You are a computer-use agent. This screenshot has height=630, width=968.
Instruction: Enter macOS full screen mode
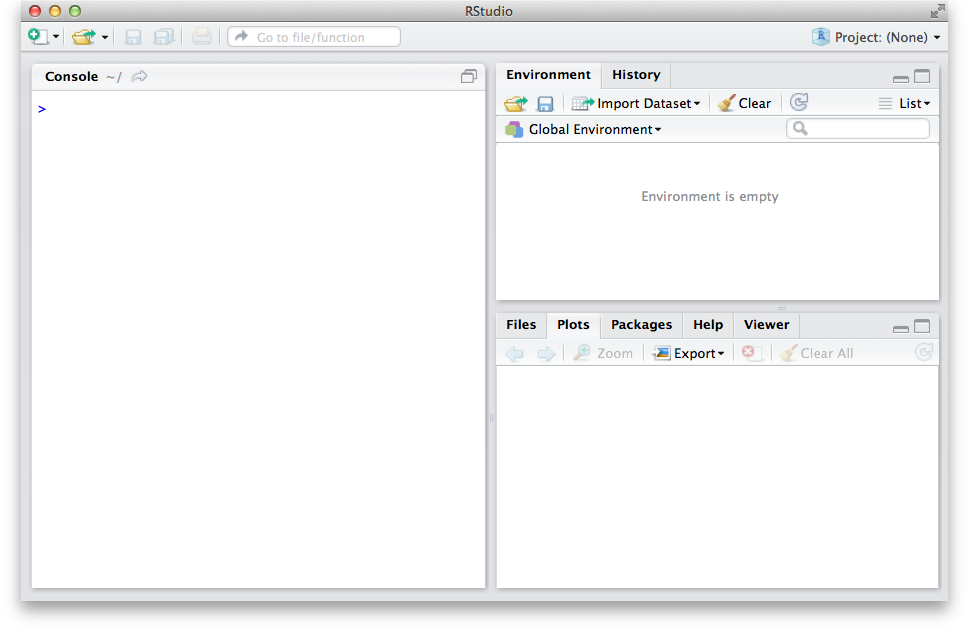click(x=937, y=11)
